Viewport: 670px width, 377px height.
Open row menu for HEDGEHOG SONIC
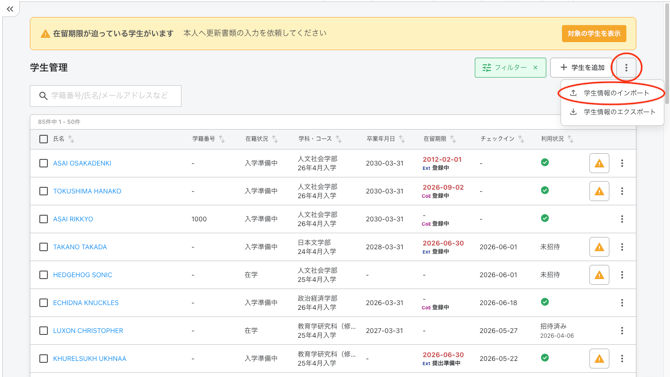click(622, 275)
